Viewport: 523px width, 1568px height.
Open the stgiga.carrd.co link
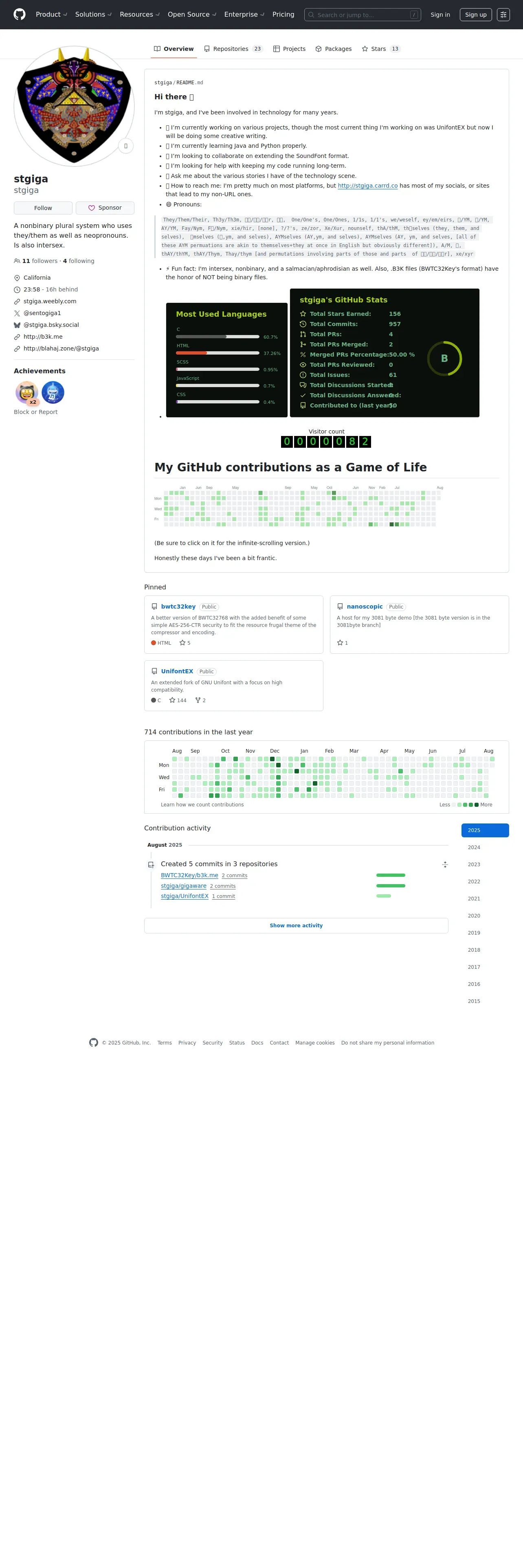pyautogui.click(x=368, y=186)
